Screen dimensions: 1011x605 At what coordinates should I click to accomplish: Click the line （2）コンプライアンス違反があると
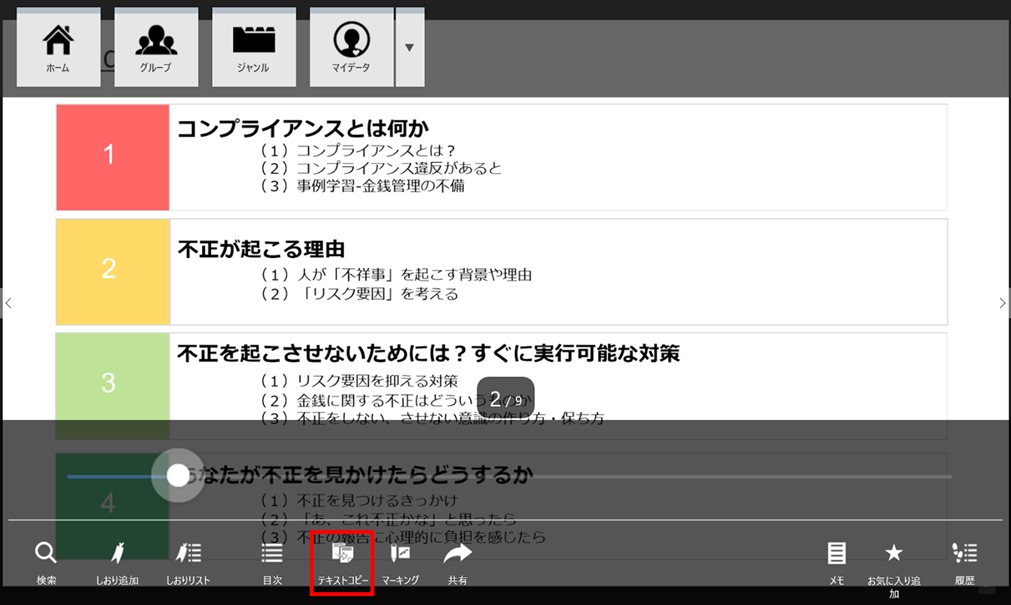pos(380,168)
